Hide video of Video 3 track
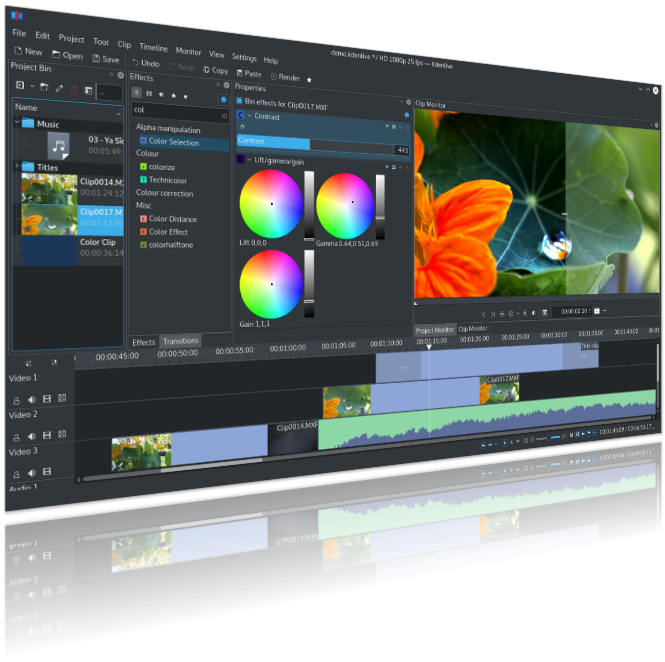Screen dimensions: 665x662 (x=47, y=472)
